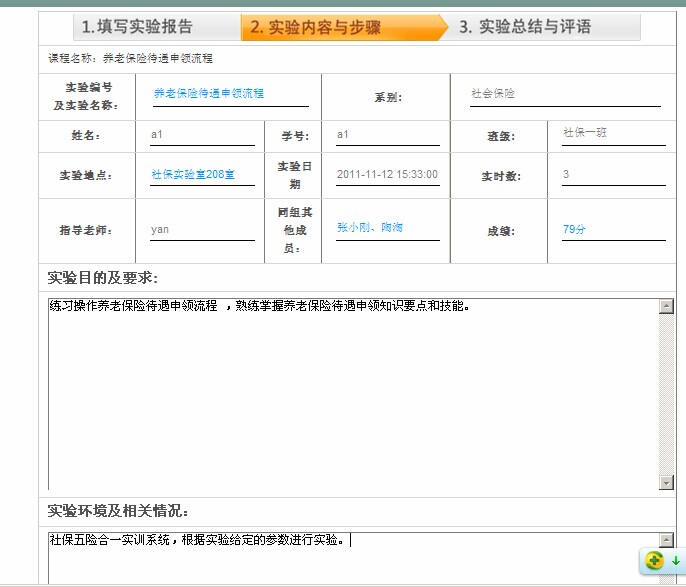
Task: Click the green download arrow icon
Action: (675, 561)
